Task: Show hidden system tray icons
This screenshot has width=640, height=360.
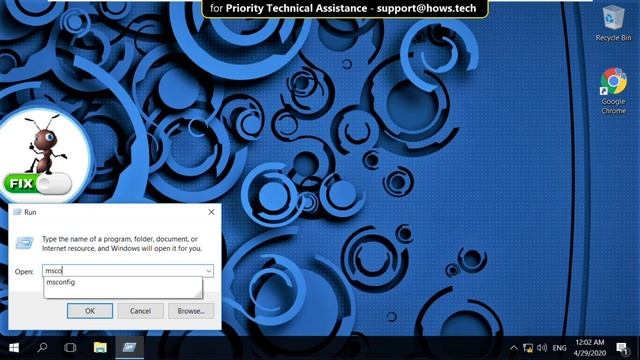Action: click(513, 348)
